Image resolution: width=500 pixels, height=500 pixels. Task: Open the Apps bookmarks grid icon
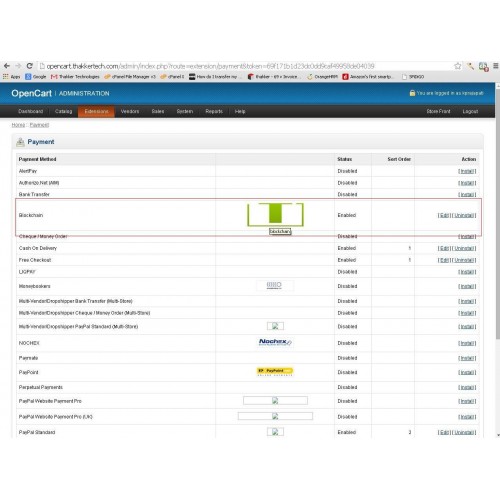click(x=6, y=77)
